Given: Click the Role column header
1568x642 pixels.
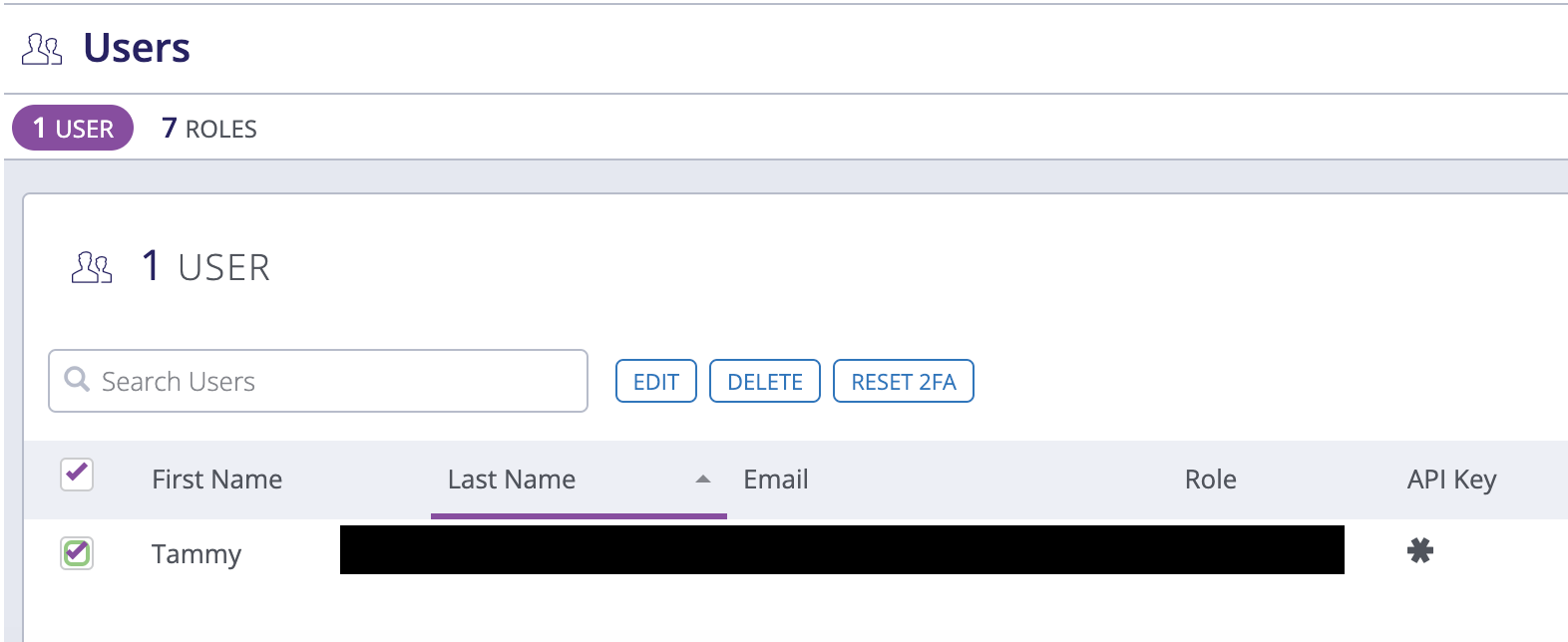Looking at the screenshot, I should click(x=1210, y=480).
